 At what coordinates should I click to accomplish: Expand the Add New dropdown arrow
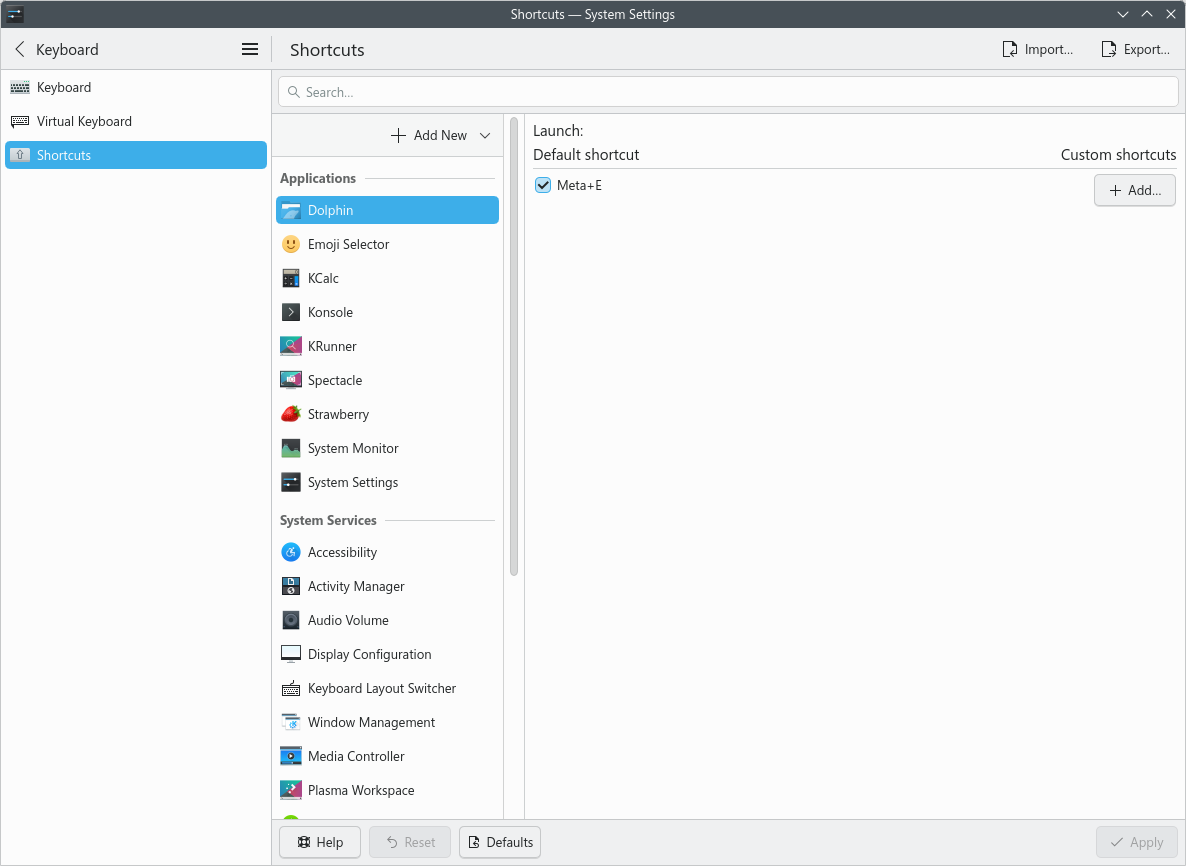click(x=485, y=135)
